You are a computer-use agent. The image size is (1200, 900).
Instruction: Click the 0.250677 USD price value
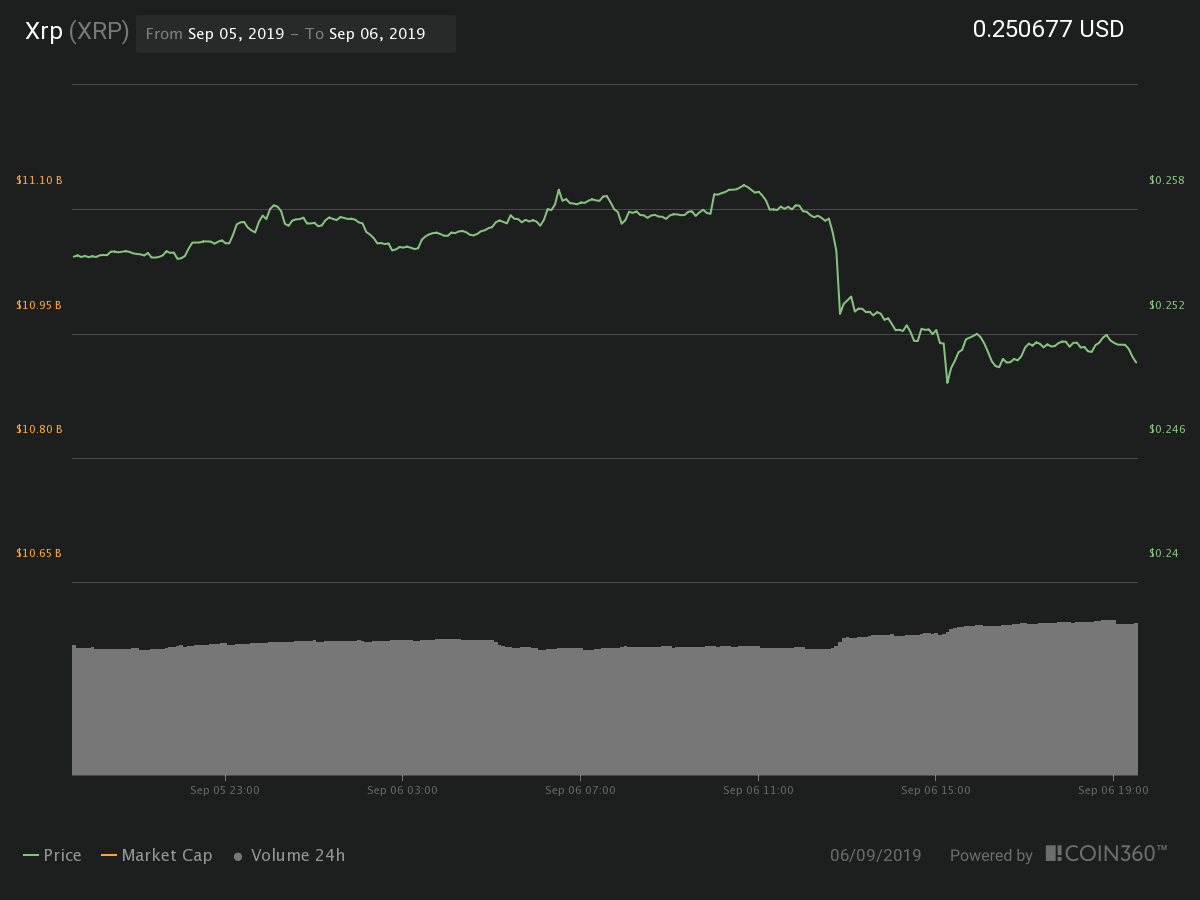[1048, 30]
